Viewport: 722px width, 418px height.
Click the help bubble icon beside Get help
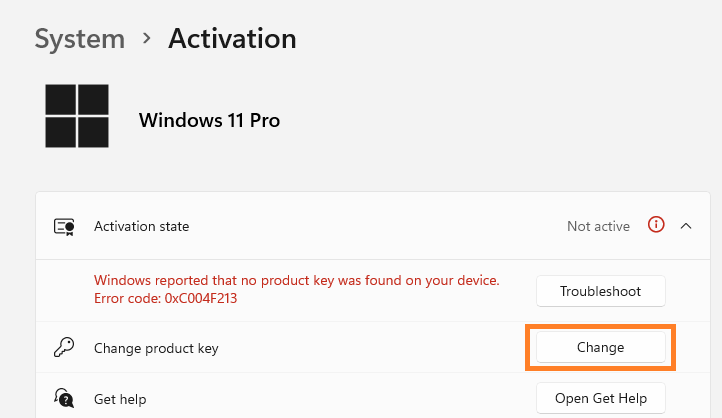[x=64, y=398]
